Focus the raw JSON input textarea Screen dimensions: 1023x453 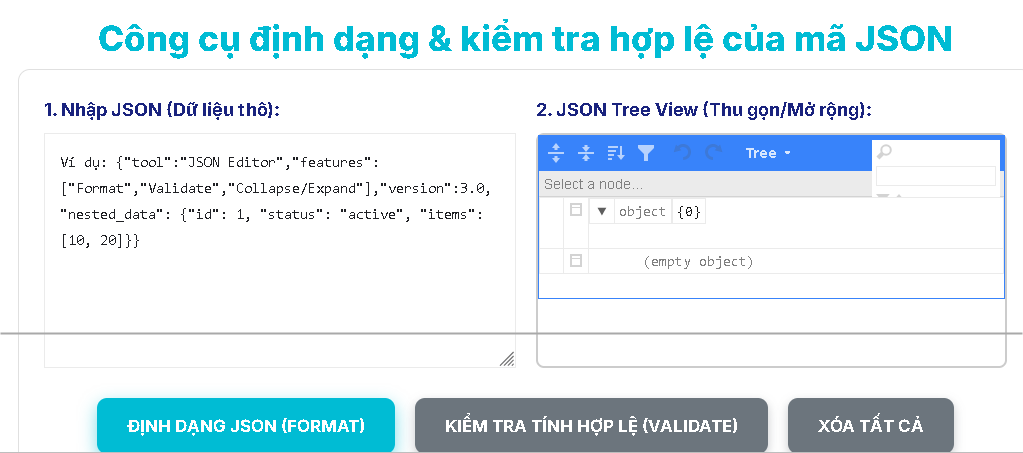click(x=280, y=300)
